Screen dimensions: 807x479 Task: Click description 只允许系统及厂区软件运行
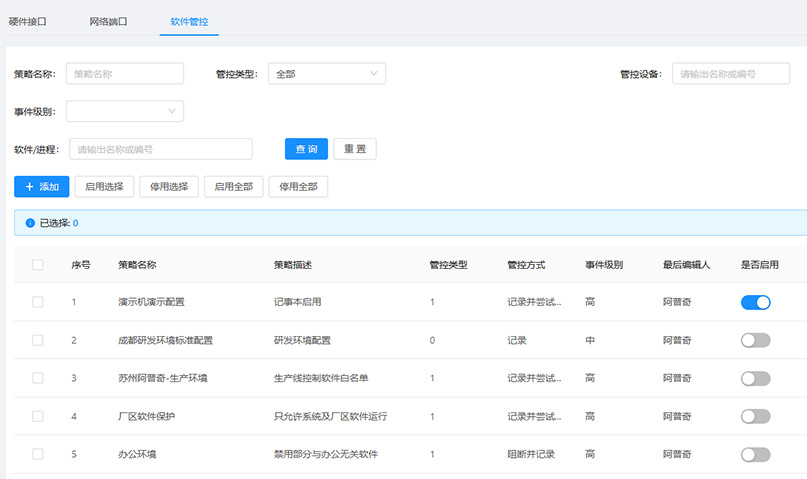(x=330, y=416)
